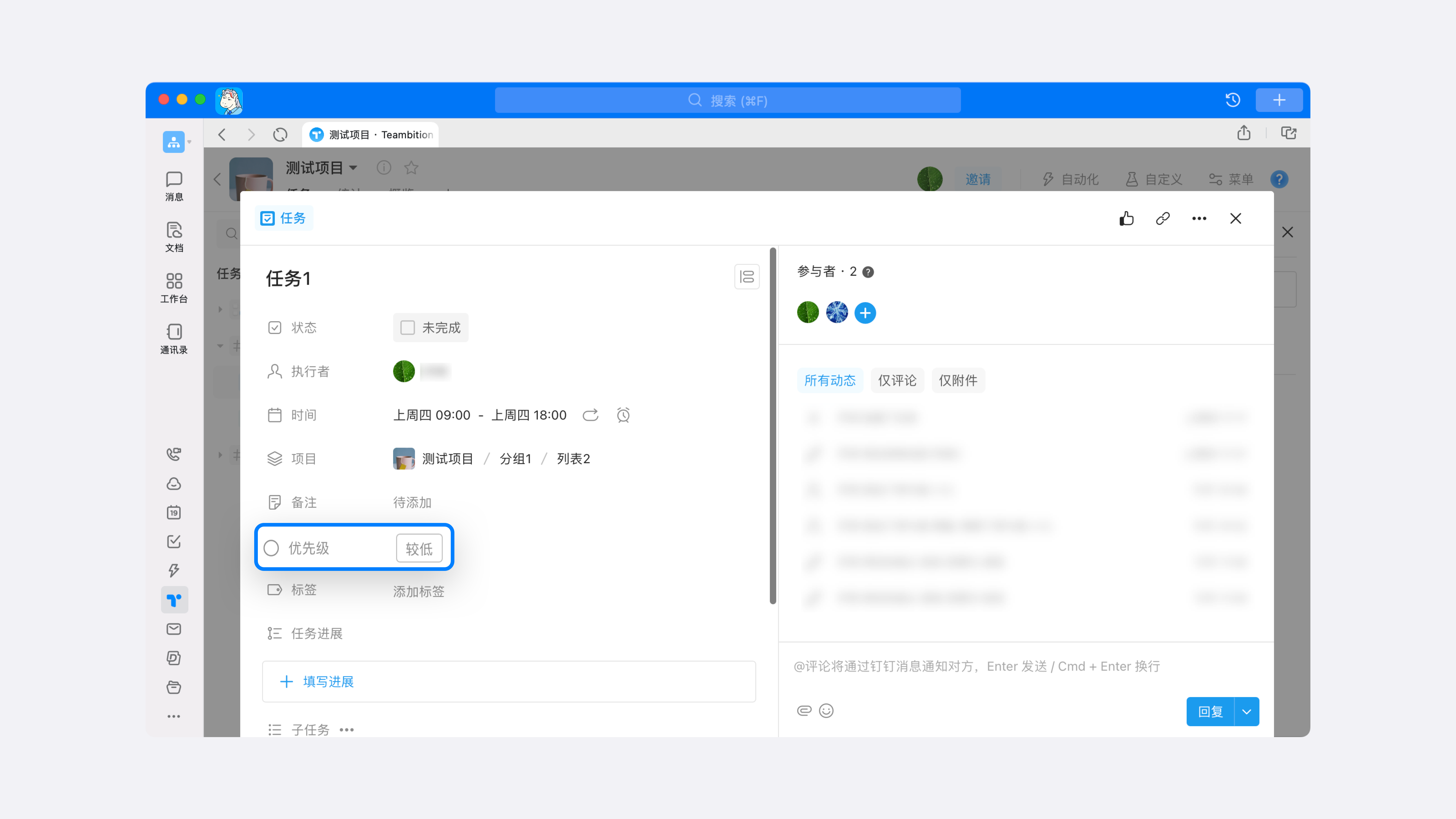Copy the task link via the link icon
The height and width of the screenshot is (819, 1456).
point(1163,219)
